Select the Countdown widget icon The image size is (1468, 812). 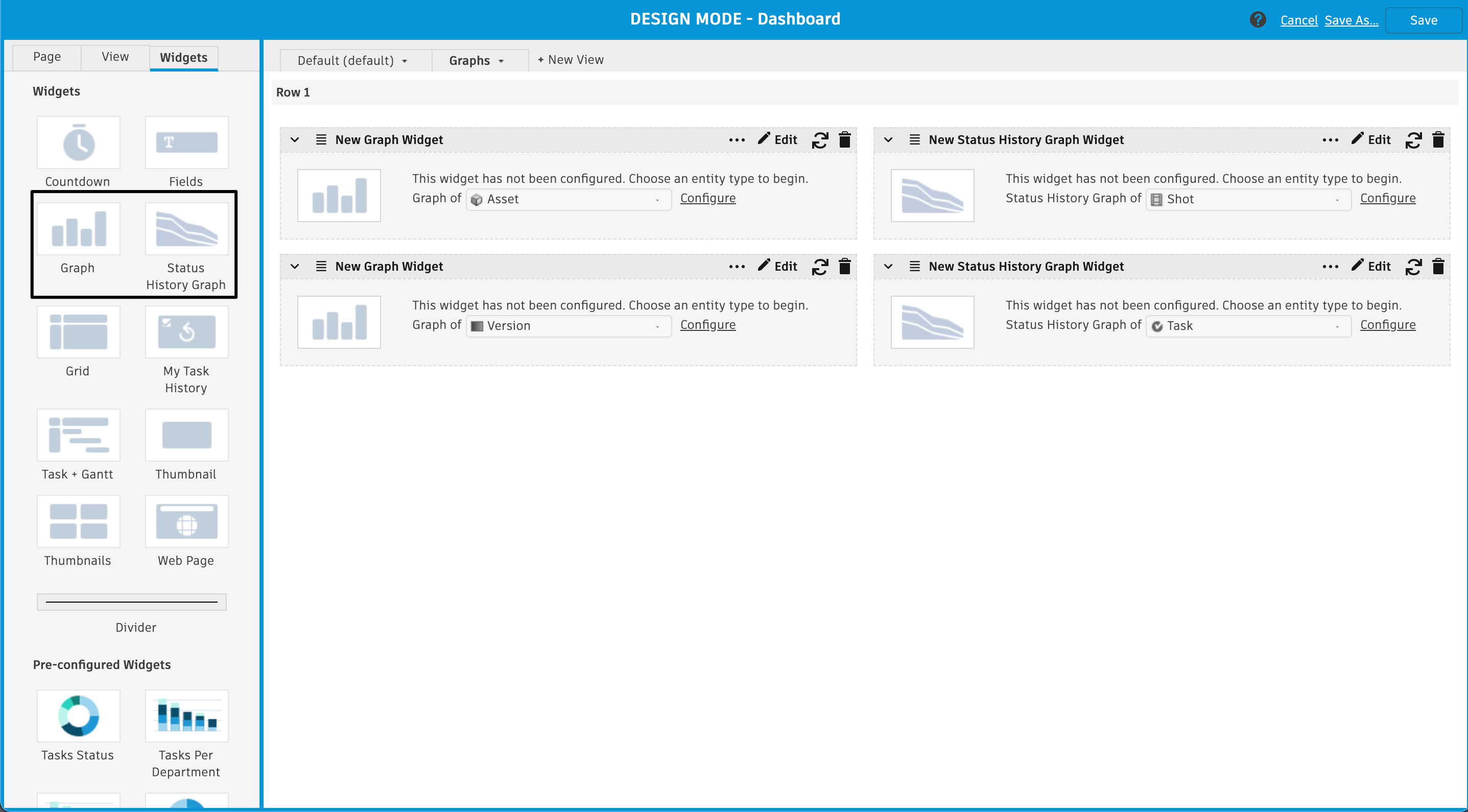click(79, 142)
